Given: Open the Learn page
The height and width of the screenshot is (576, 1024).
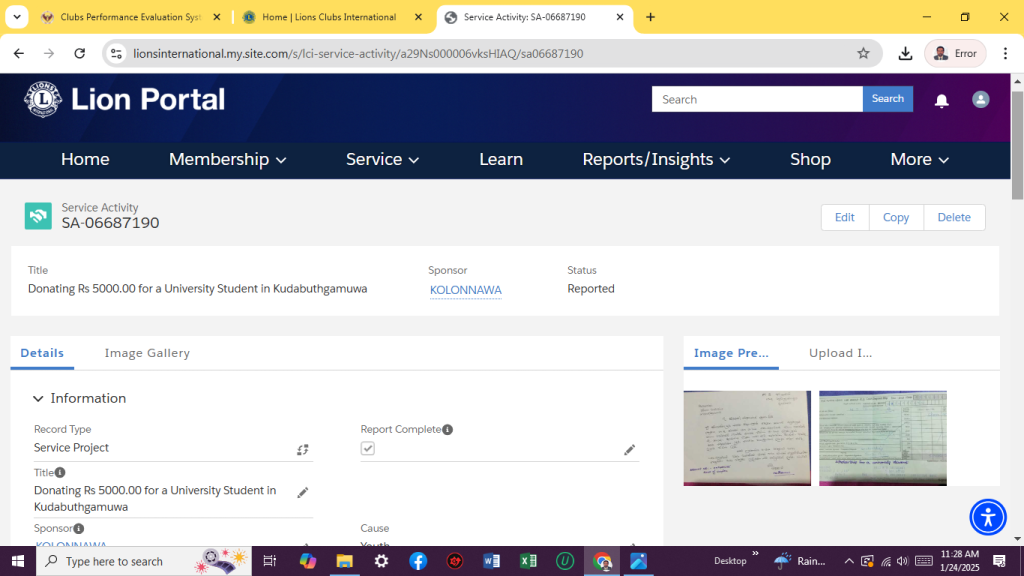Looking at the screenshot, I should point(501,159).
